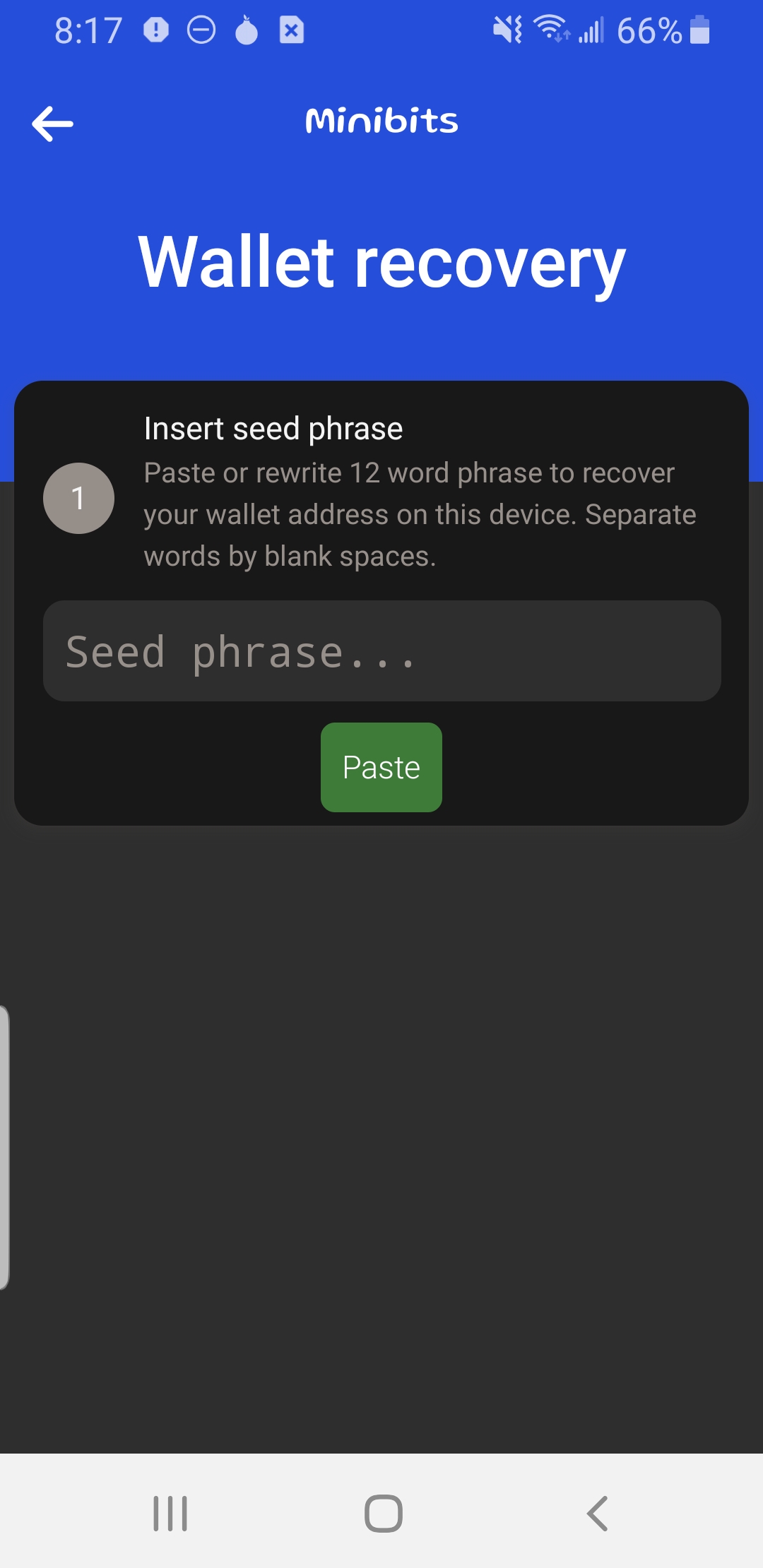Image resolution: width=763 pixels, height=1568 pixels.
Task: Click the Minibits logo title
Action: coord(381,121)
